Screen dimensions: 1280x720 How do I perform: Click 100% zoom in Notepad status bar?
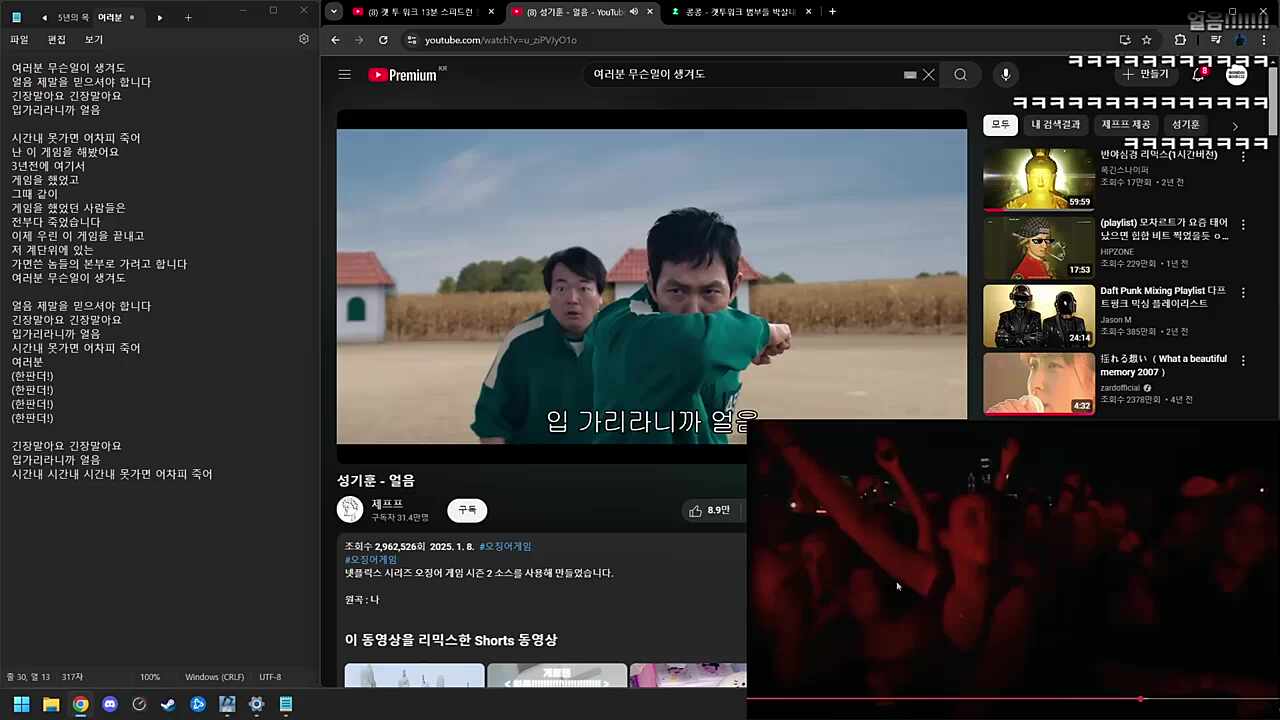(x=150, y=677)
